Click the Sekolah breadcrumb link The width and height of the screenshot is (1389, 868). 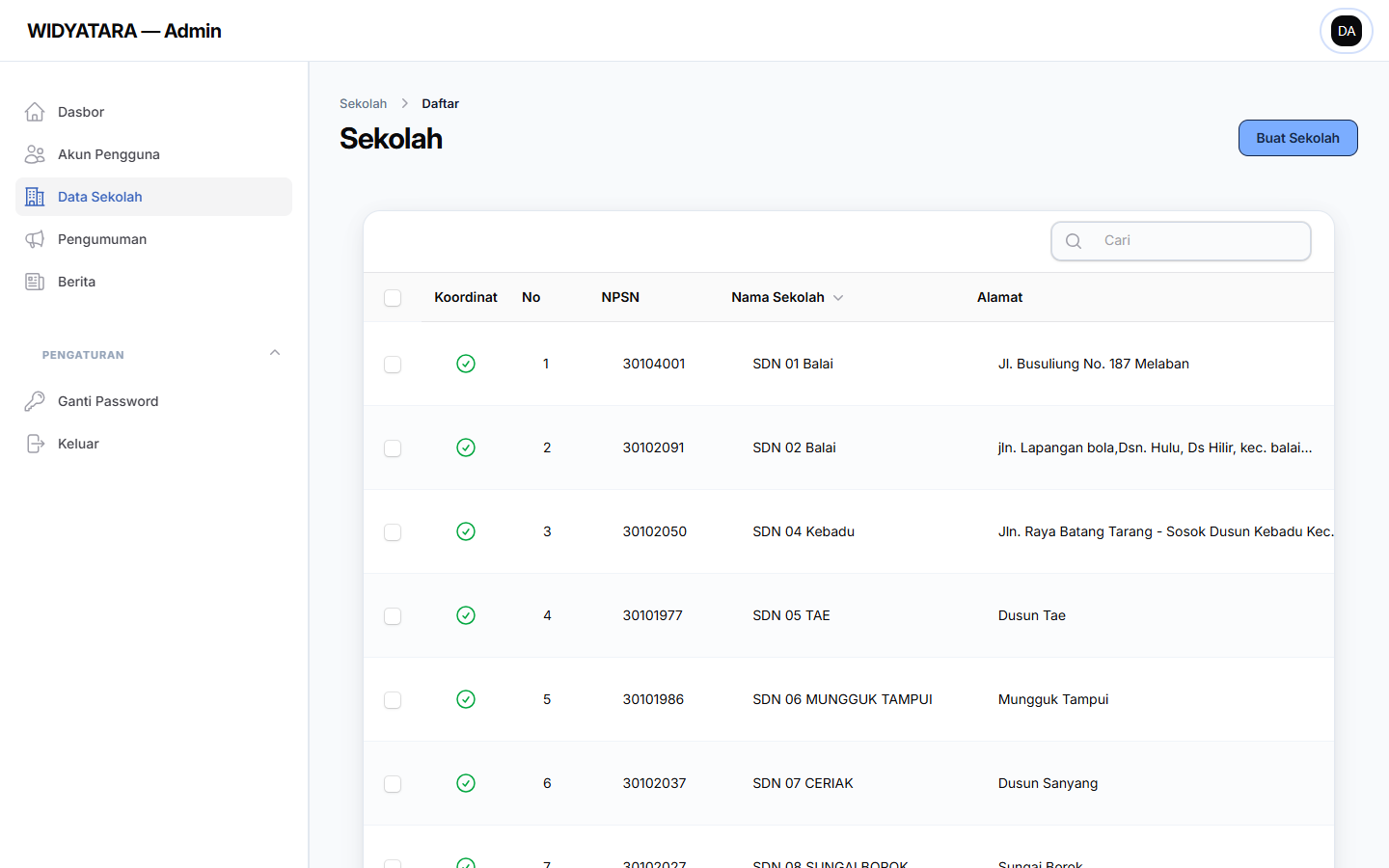363,103
